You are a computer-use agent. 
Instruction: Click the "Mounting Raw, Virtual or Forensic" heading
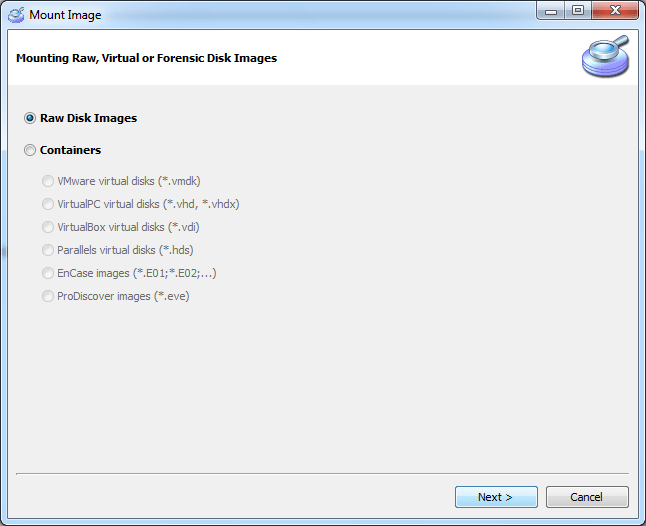pyautogui.click(x=146, y=58)
